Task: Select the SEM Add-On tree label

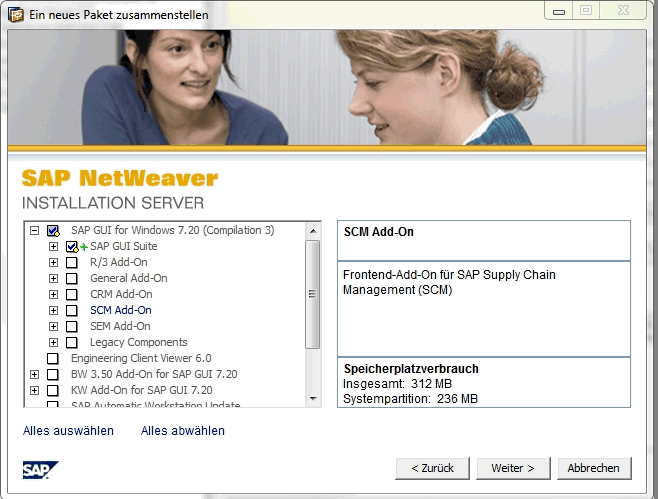Action: [x=120, y=326]
